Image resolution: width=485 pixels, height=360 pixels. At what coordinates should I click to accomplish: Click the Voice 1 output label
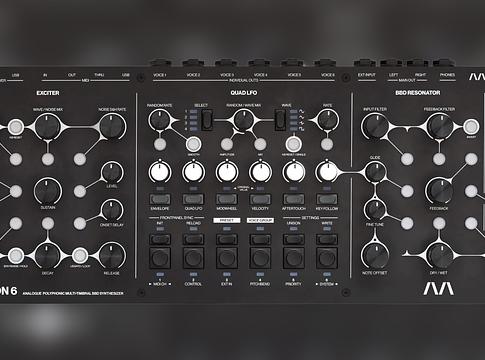coord(159,75)
